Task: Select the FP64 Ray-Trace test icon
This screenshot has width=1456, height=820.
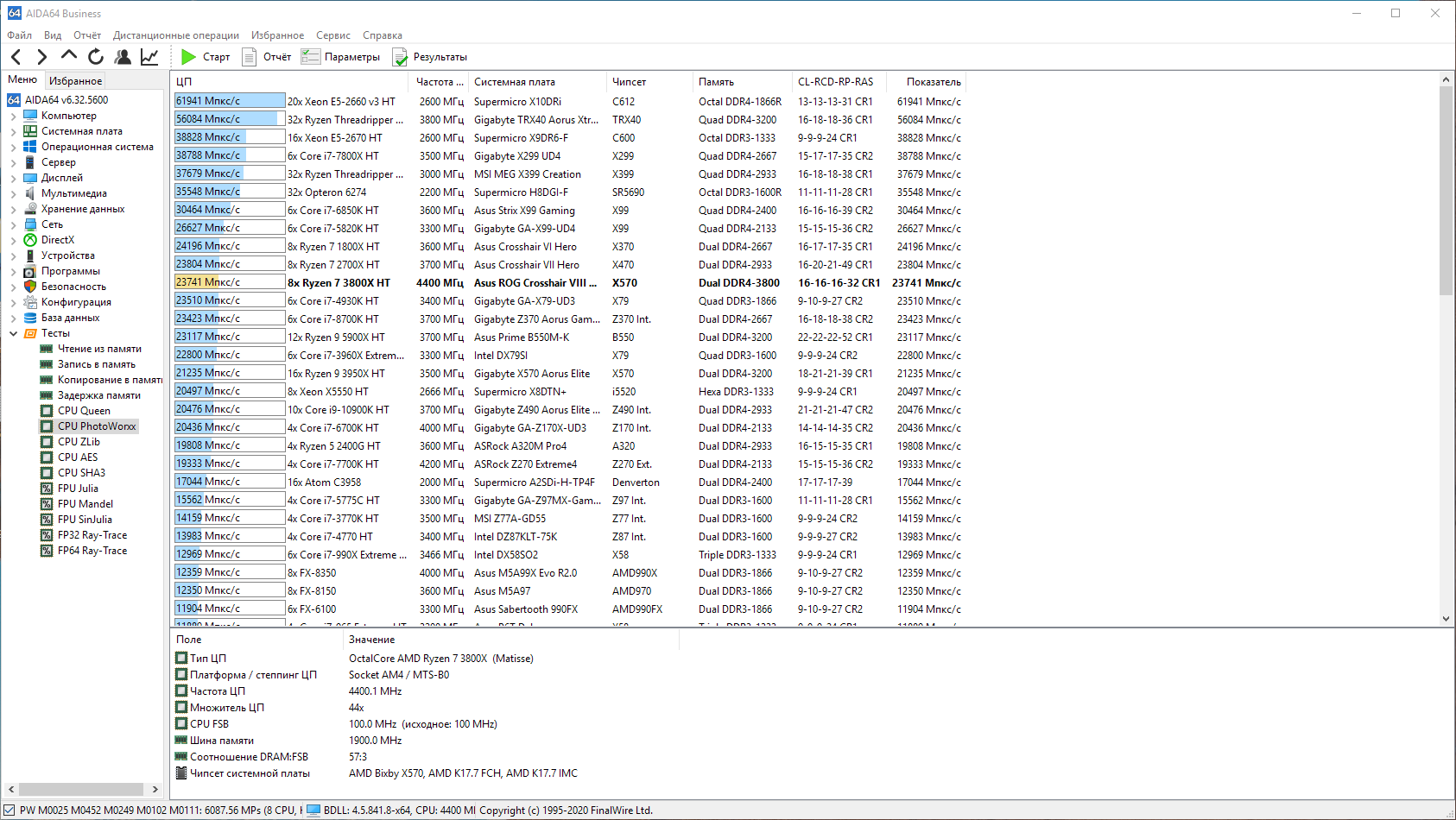Action: [47, 551]
